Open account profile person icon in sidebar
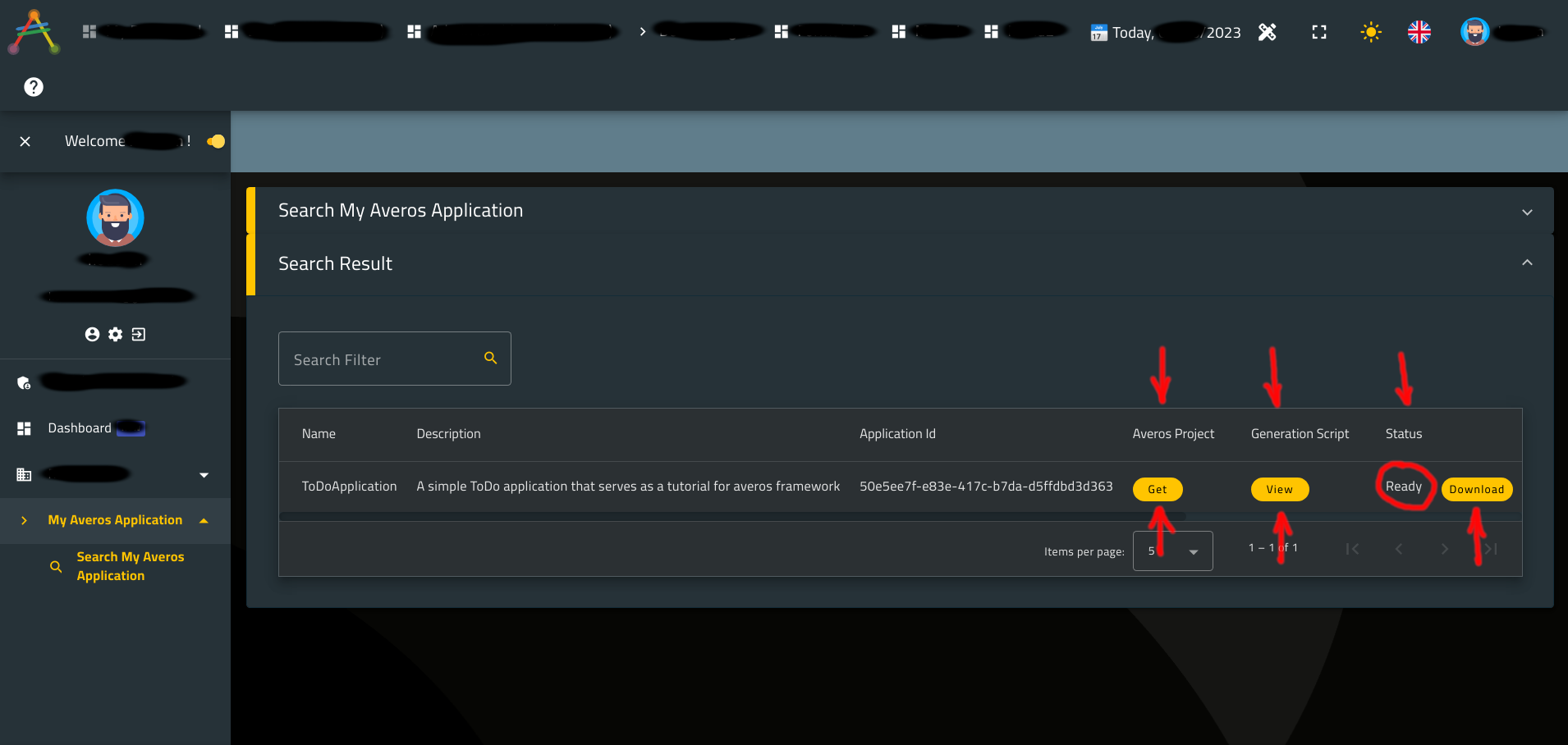The height and width of the screenshot is (745, 1568). click(x=92, y=334)
